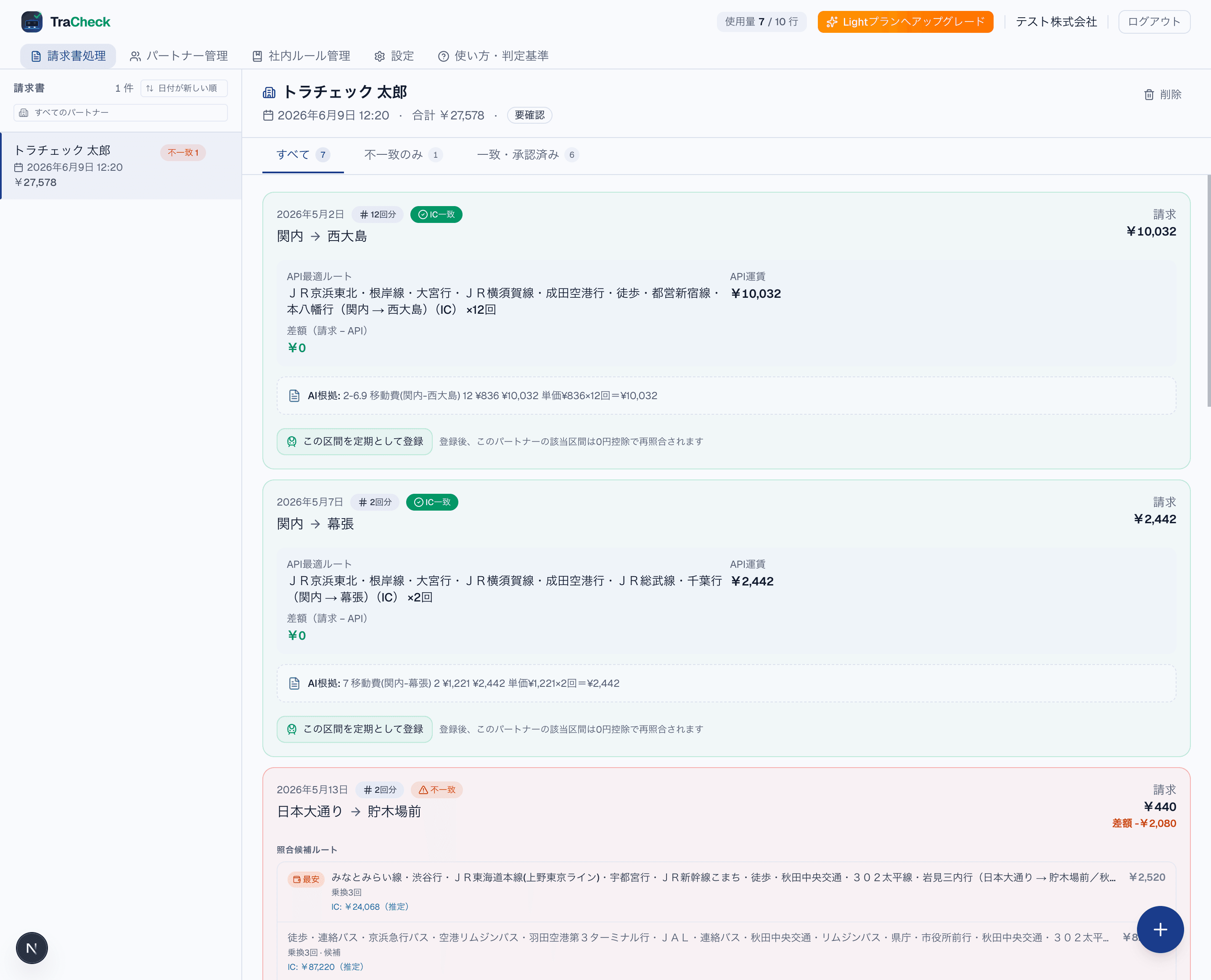Click テスト株式会社 company name

coord(1056,22)
